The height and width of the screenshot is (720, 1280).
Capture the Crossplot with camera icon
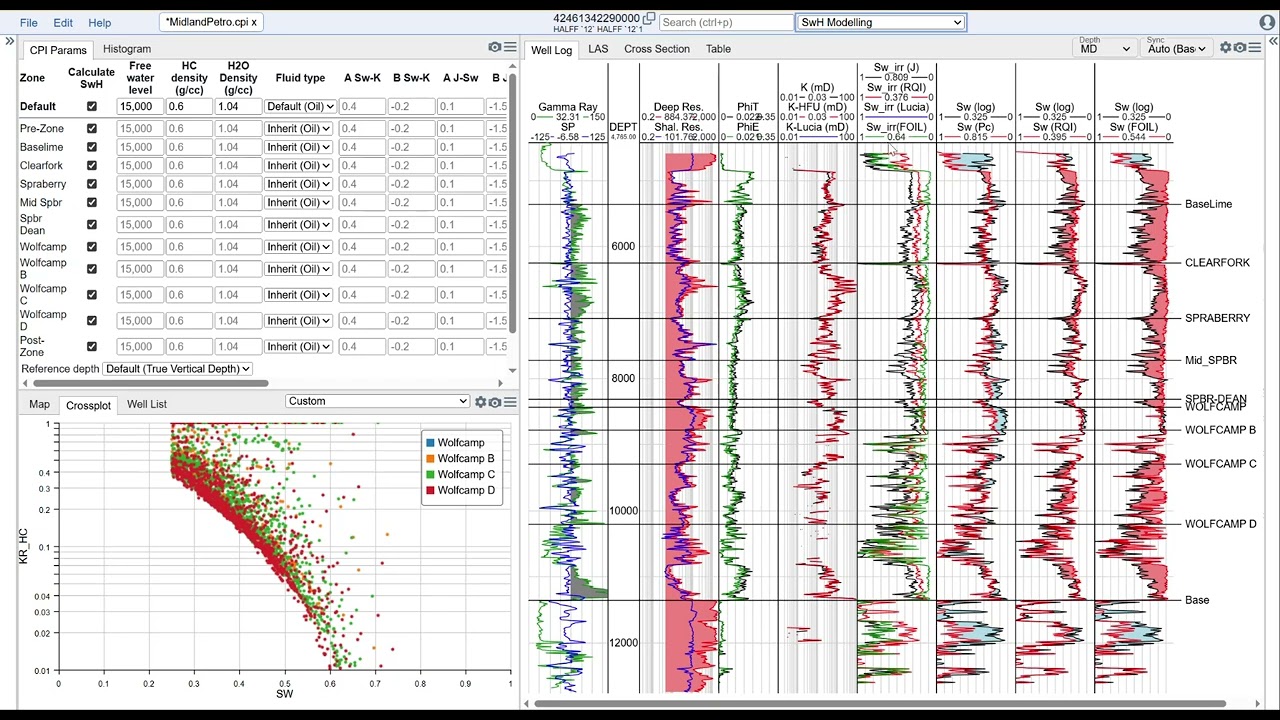(x=494, y=402)
